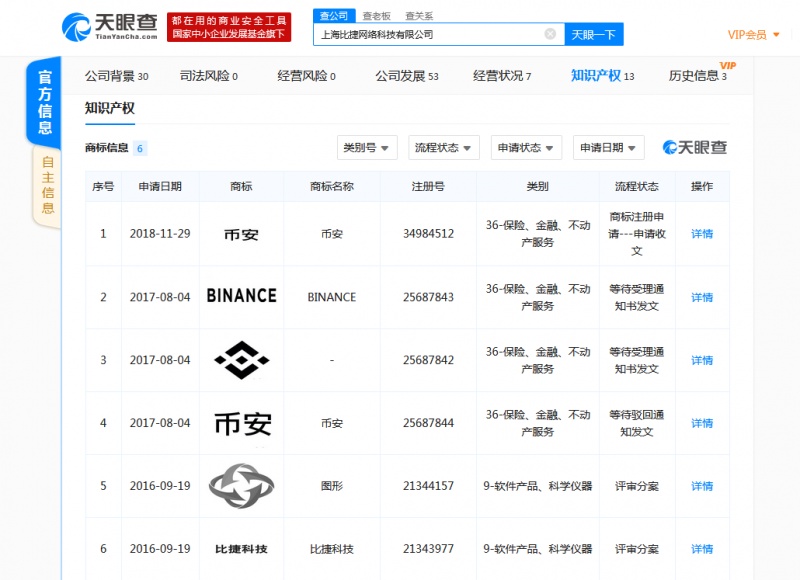The height and width of the screenshot is (580, 800).
Task: Select the 官方信息 side tab
Action: [x=44, y=102]
